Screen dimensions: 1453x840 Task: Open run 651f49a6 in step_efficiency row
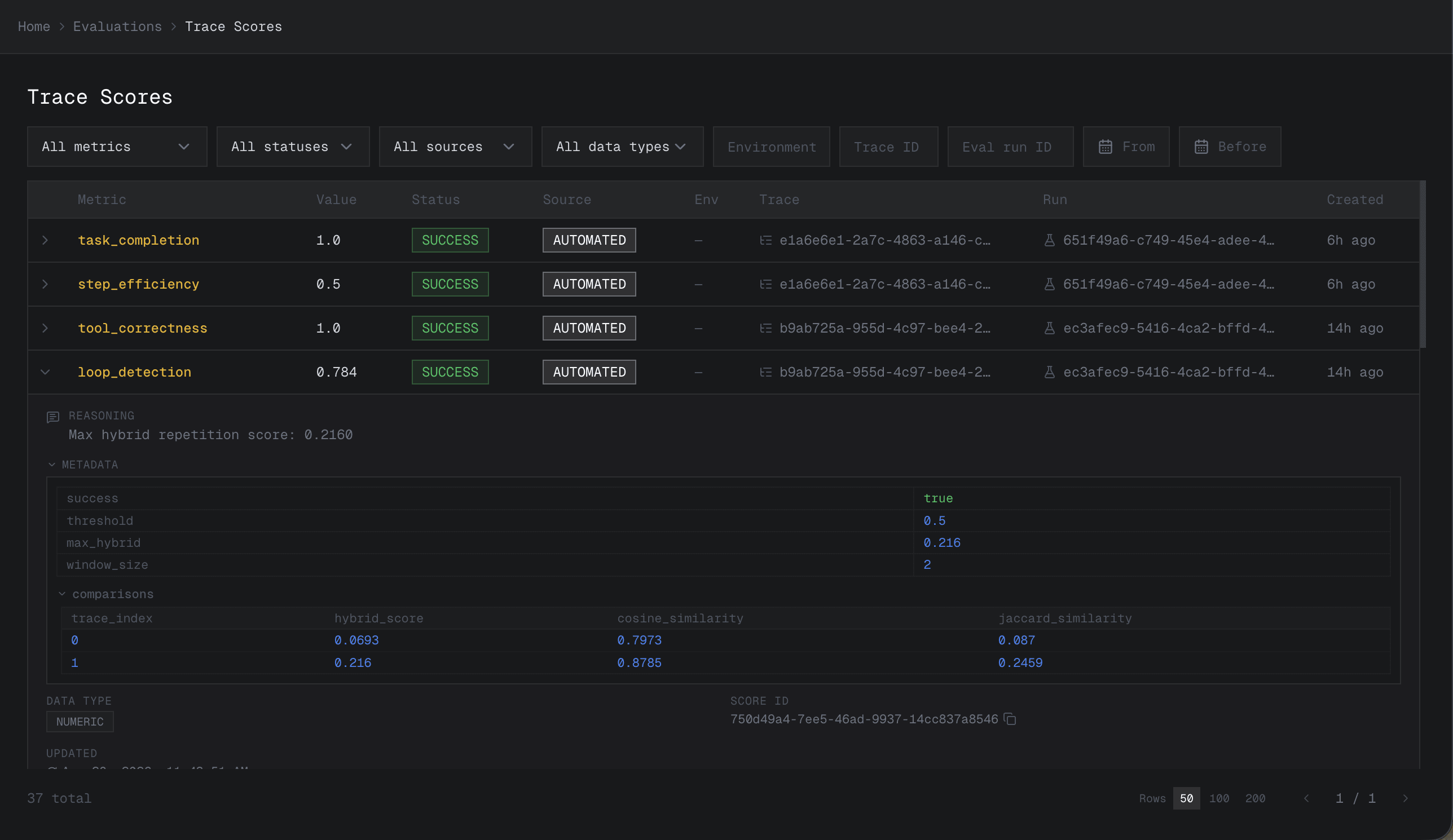pos(1168,284)
